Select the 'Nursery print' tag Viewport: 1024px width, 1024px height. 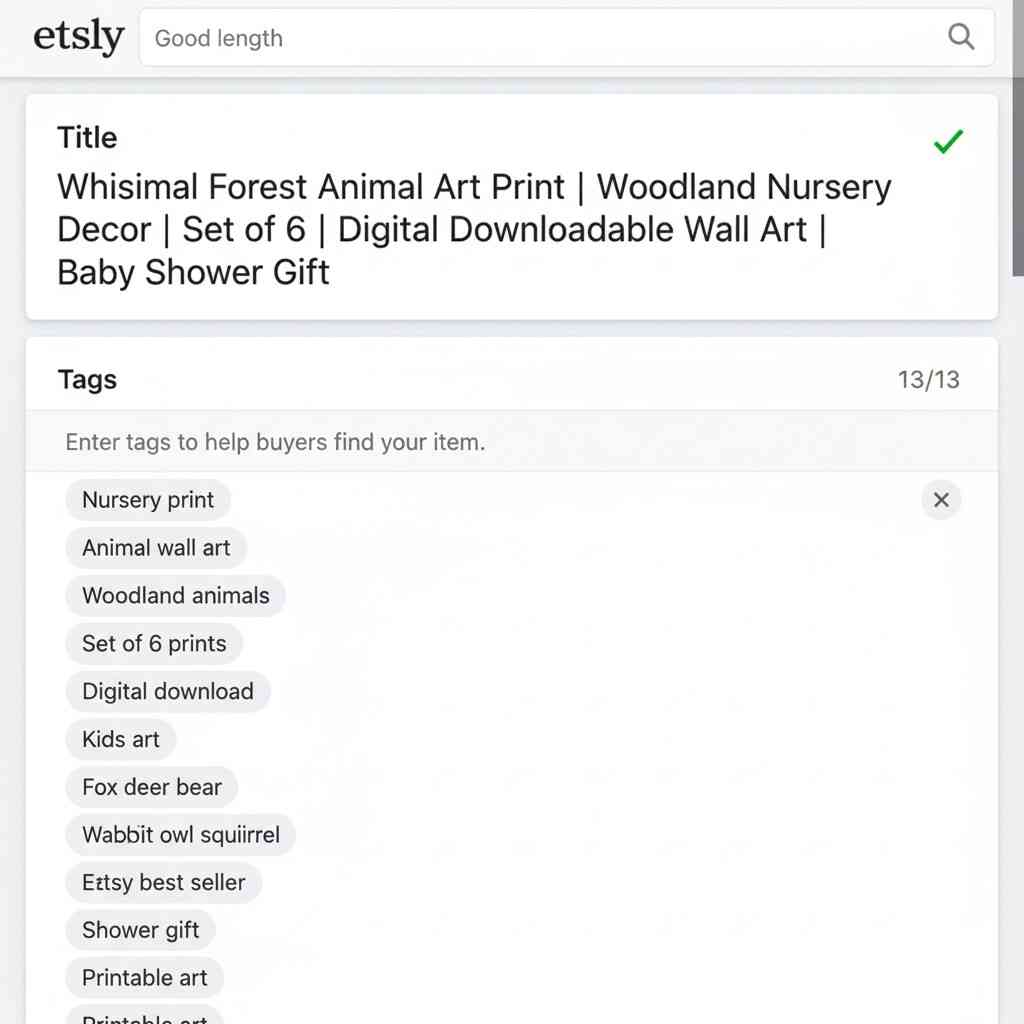coord(148,500)
